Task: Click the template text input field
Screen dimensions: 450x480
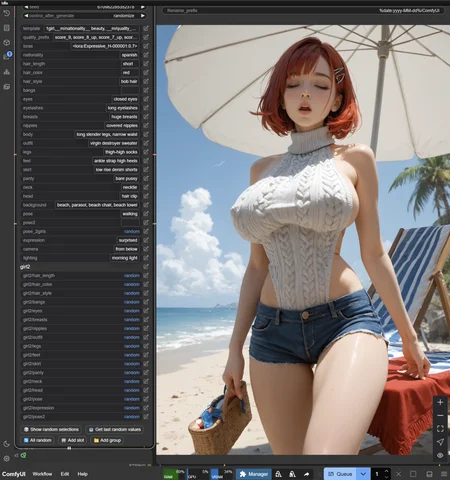Action: 92,29
